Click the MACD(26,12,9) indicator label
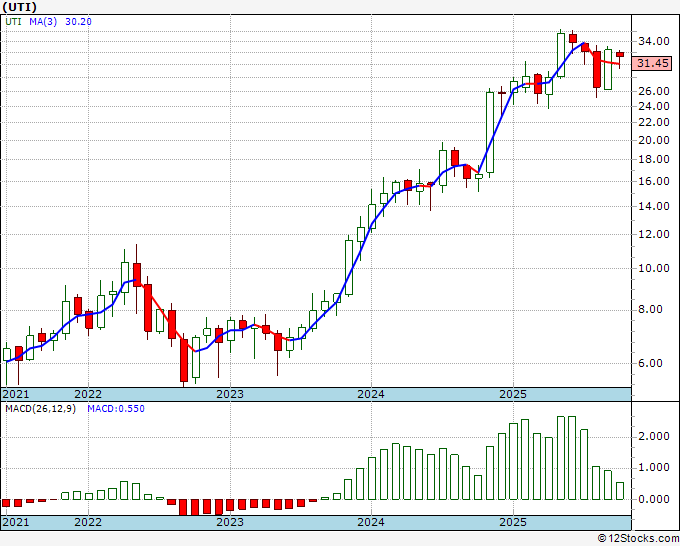Image resolution: width=680 pixels, height=546 pixels. pyautogui.click(x=40, y=409)
